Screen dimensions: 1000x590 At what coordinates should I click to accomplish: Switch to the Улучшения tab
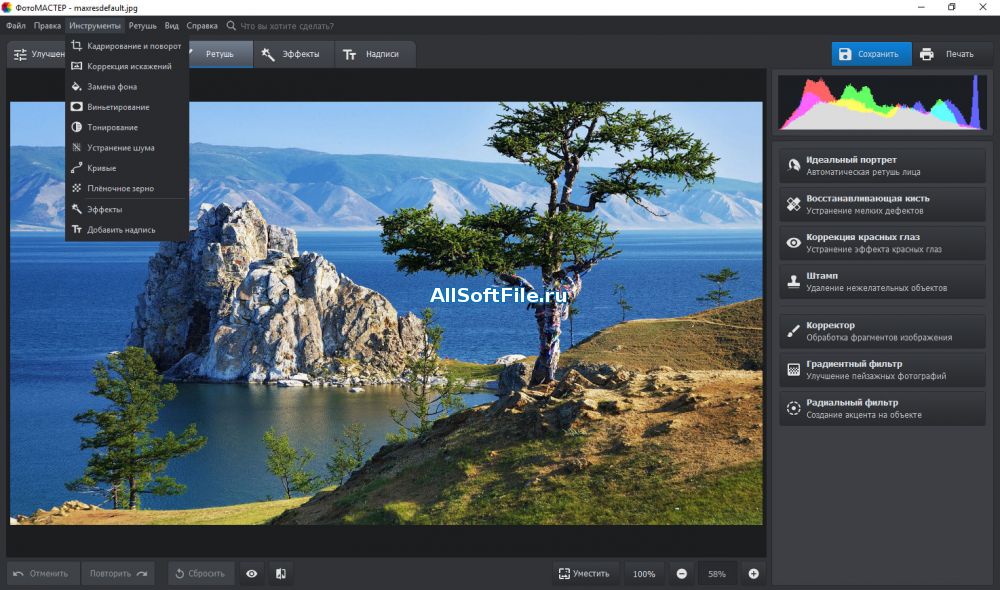coord(36,54)
